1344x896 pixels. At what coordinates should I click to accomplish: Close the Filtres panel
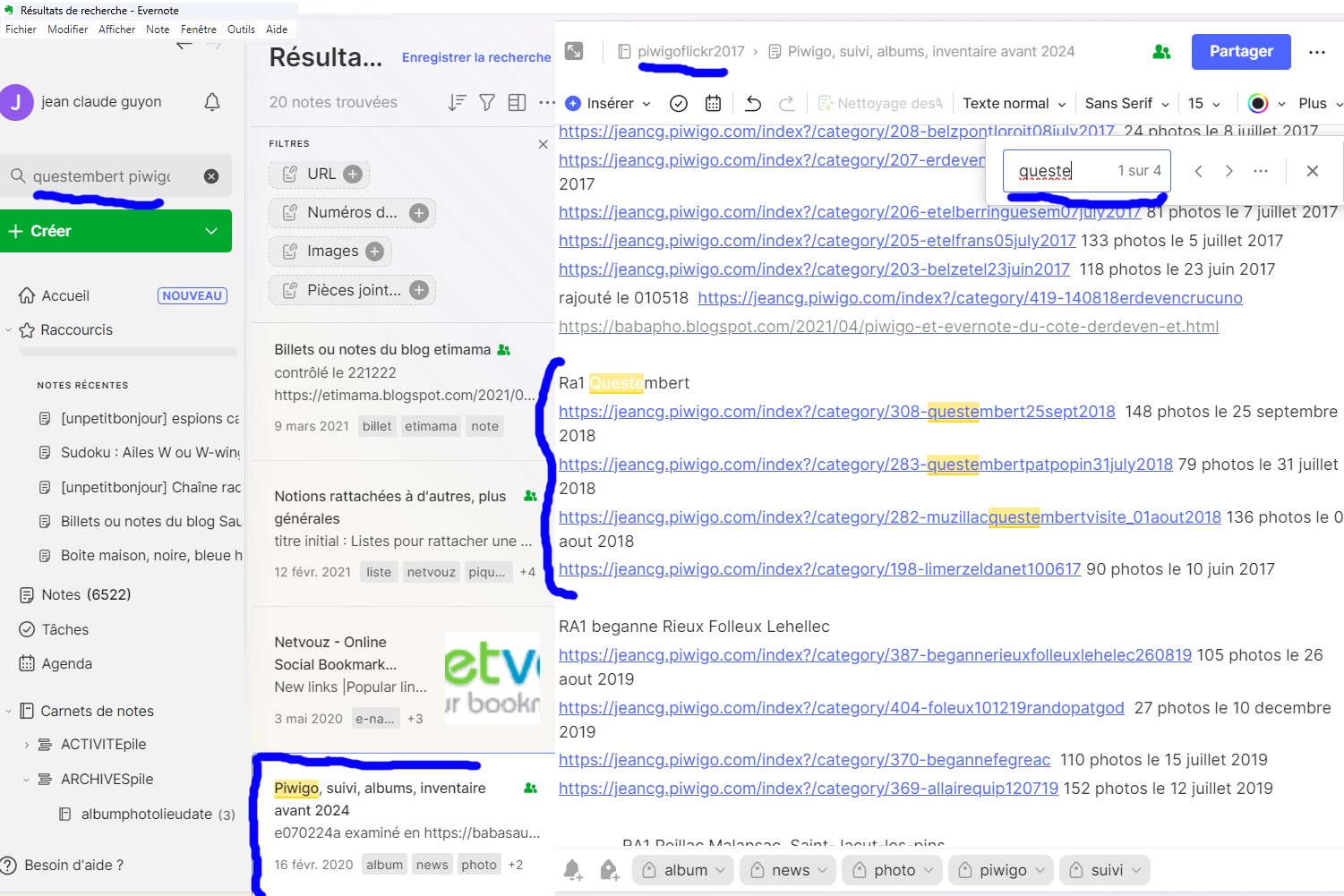(x=543, y=144)
